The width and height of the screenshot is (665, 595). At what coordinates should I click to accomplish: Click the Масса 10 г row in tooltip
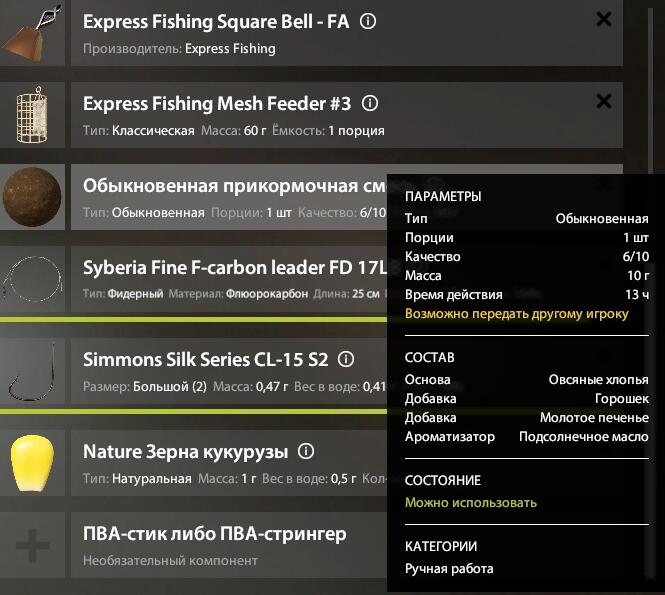(527, 275)
